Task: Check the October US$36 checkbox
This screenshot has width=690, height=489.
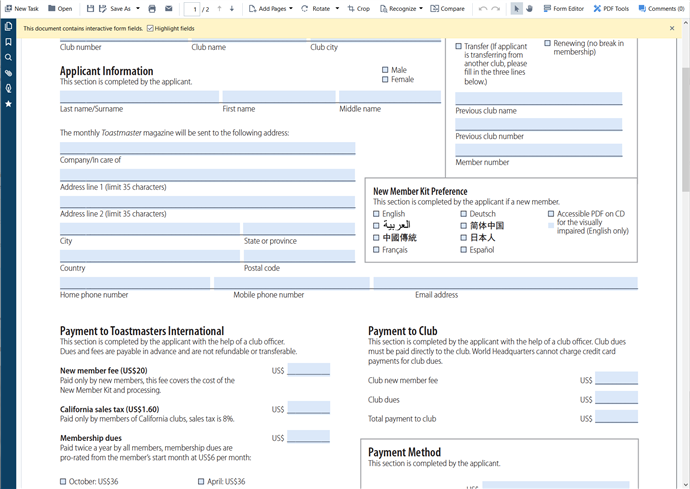Action: point(63,482)
